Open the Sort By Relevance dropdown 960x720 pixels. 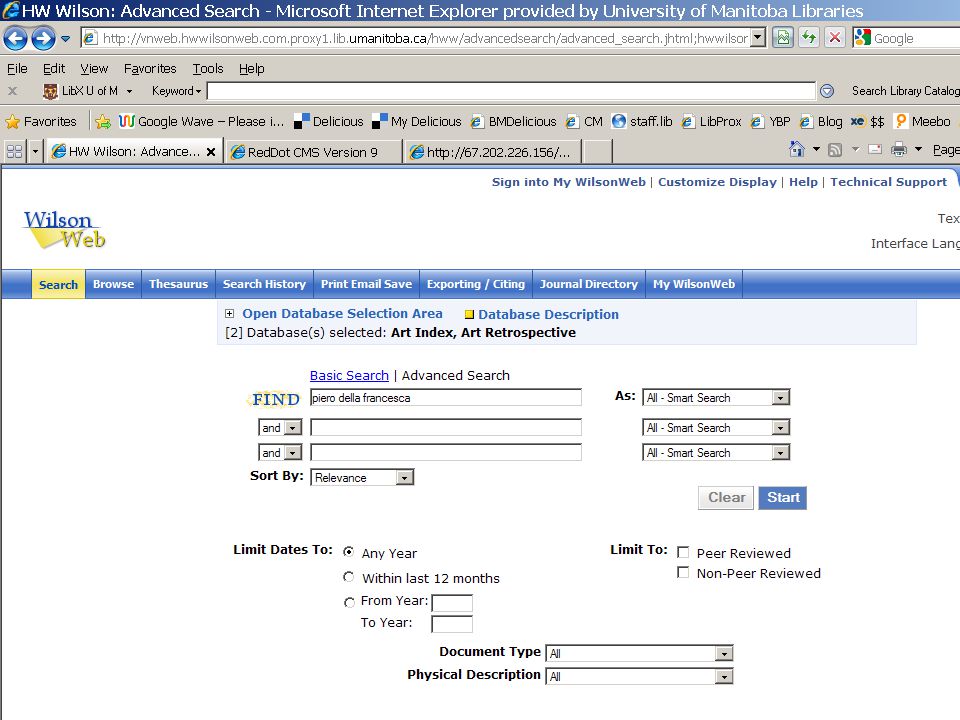tap(362, 478)
